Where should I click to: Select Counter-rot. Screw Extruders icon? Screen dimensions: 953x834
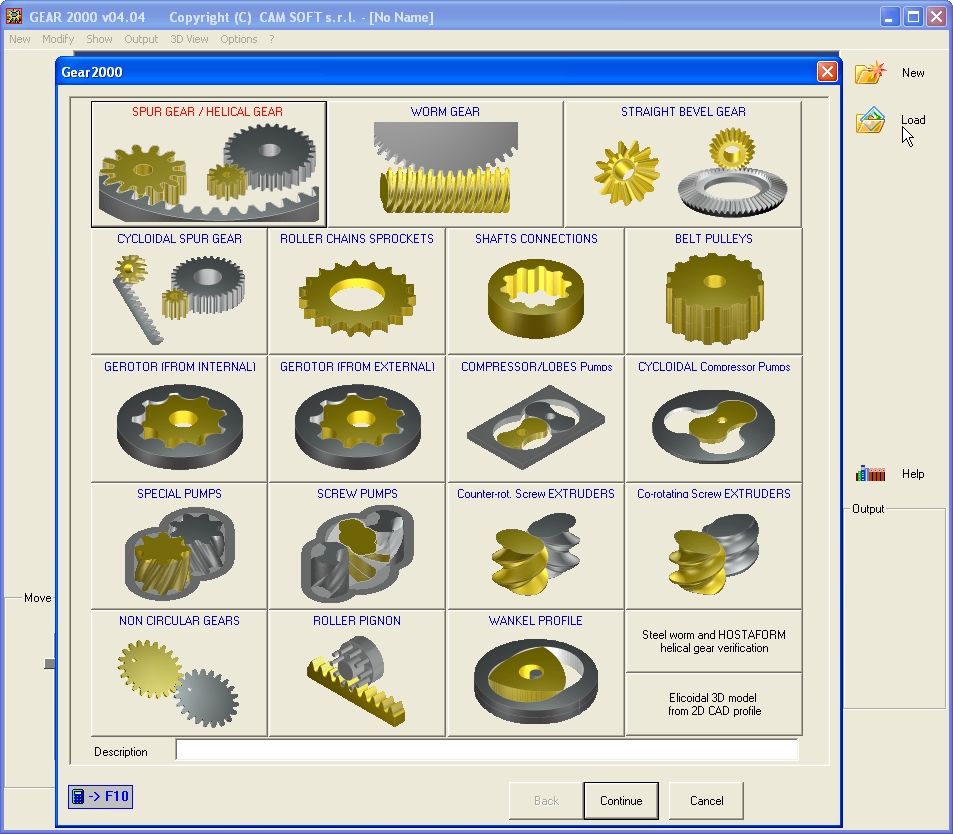(x=535, y=546)
